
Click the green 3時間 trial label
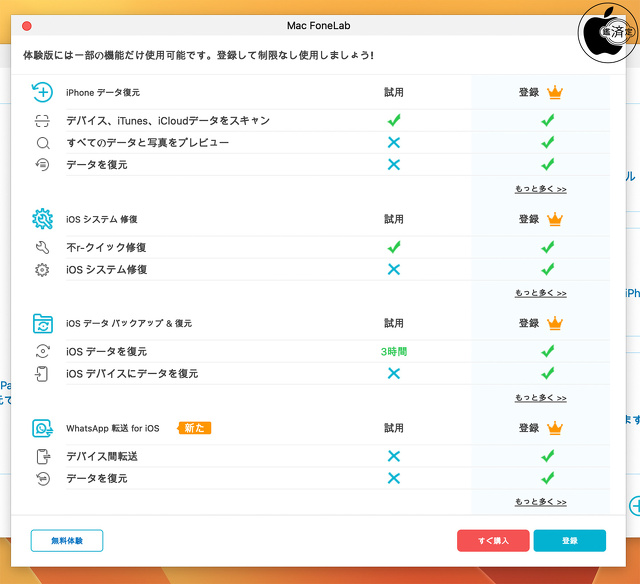[x=393, y=352]
